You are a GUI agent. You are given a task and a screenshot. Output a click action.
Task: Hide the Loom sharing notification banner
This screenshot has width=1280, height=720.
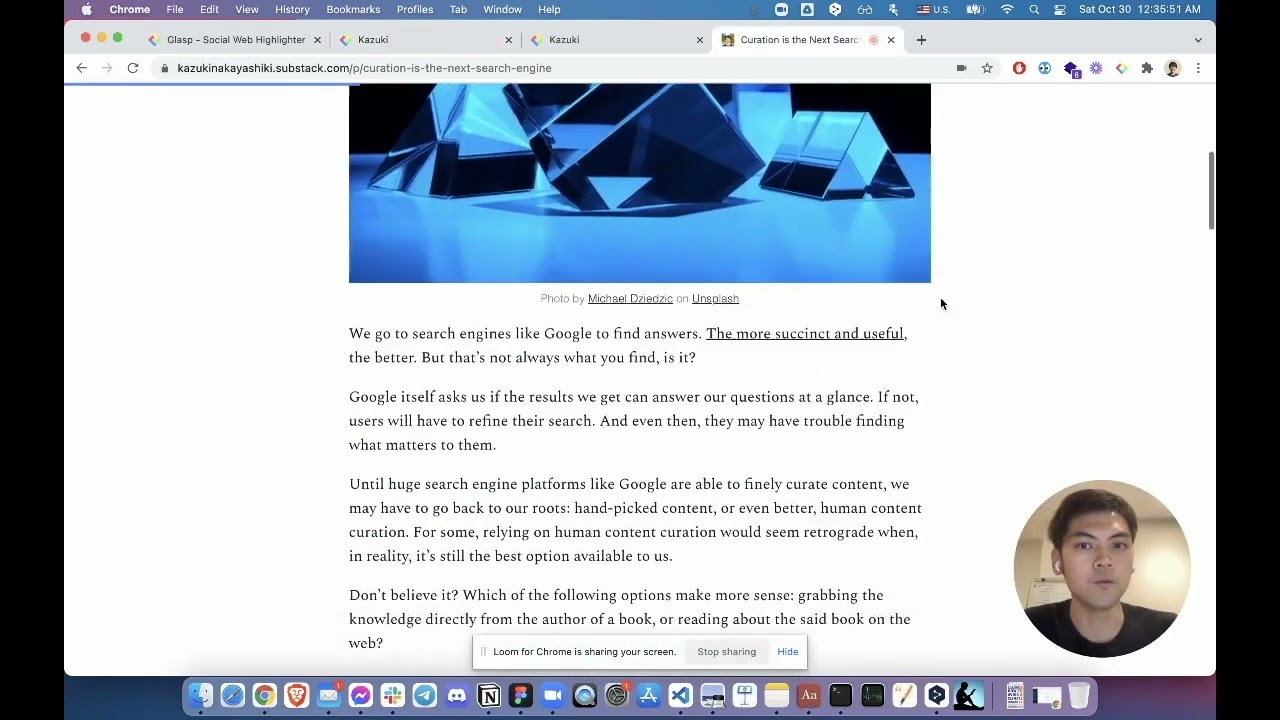click(x=787, y=651)
